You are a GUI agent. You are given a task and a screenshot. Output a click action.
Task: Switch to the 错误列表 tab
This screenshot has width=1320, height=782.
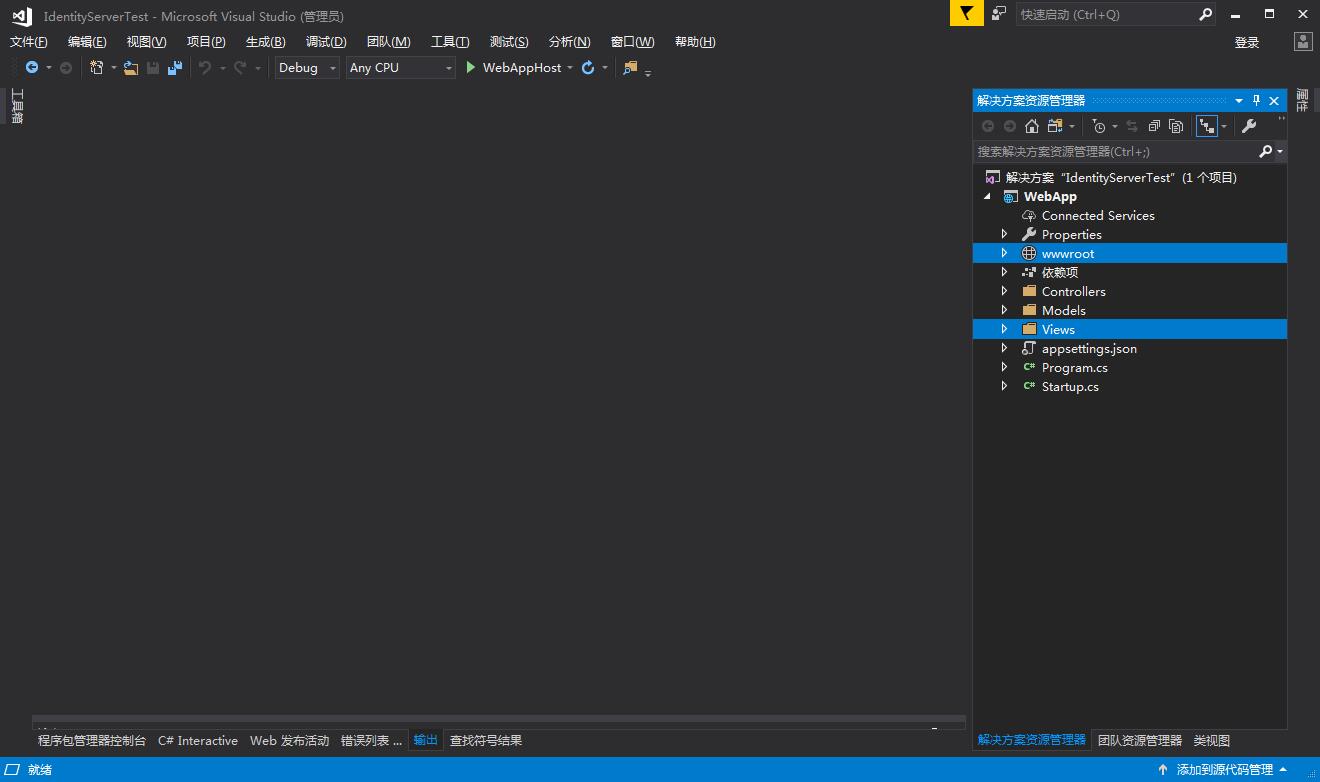coord(371,741)
